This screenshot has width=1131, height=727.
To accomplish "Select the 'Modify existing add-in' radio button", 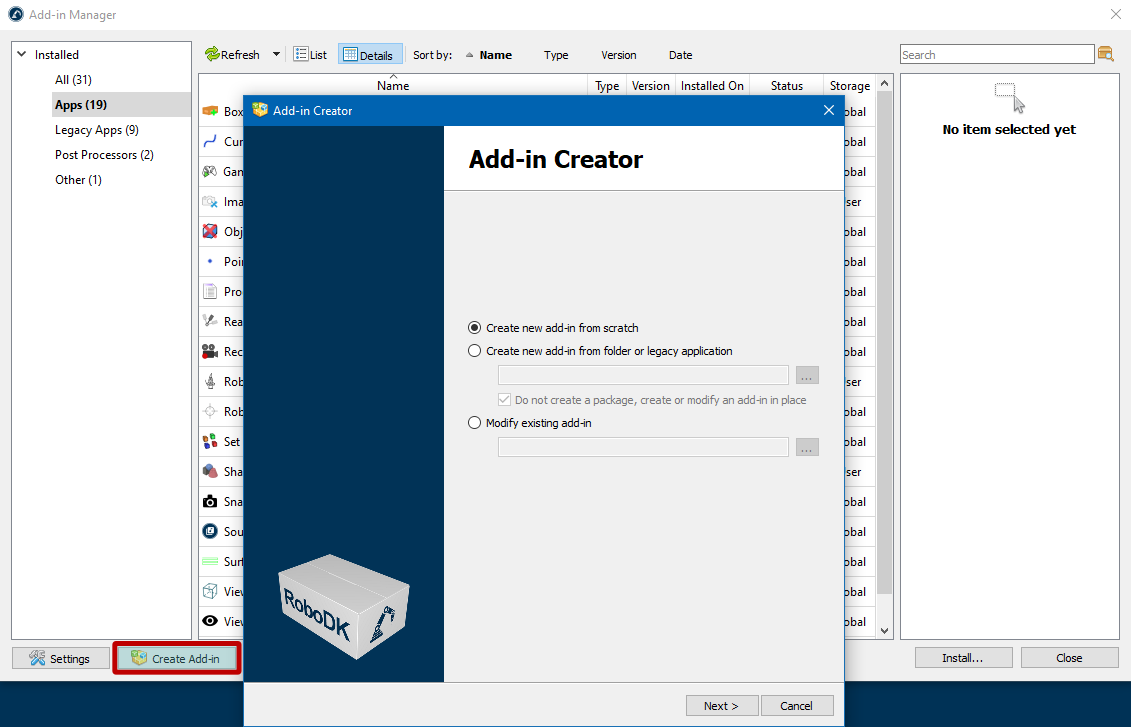I will (475, 423).
